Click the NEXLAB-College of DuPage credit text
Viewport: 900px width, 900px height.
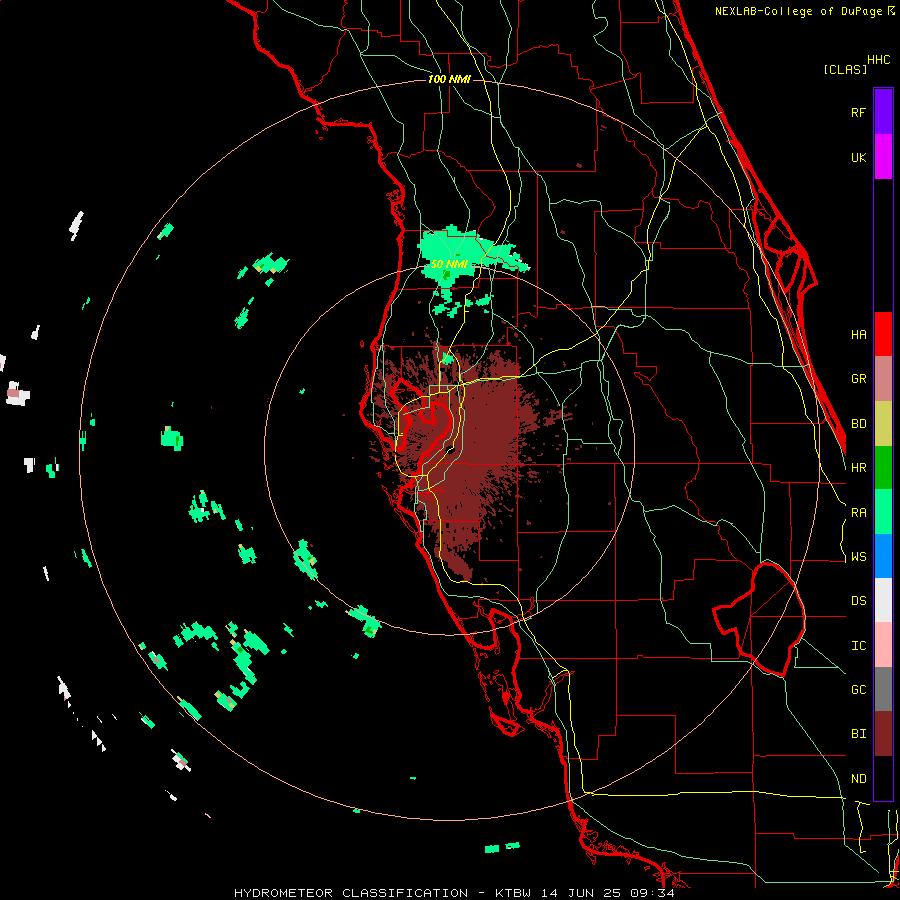[804, 11]
